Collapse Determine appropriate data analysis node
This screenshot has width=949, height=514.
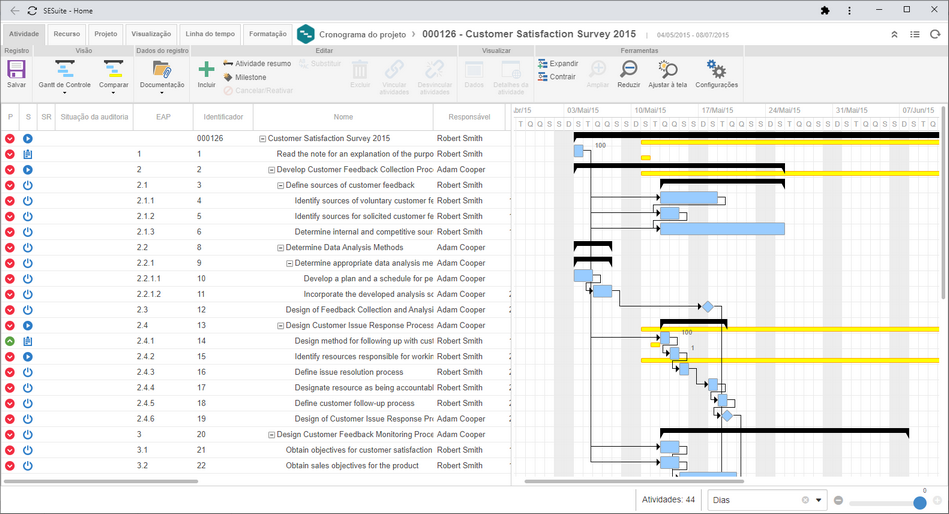pyautogui.click(x=290, y=263)
